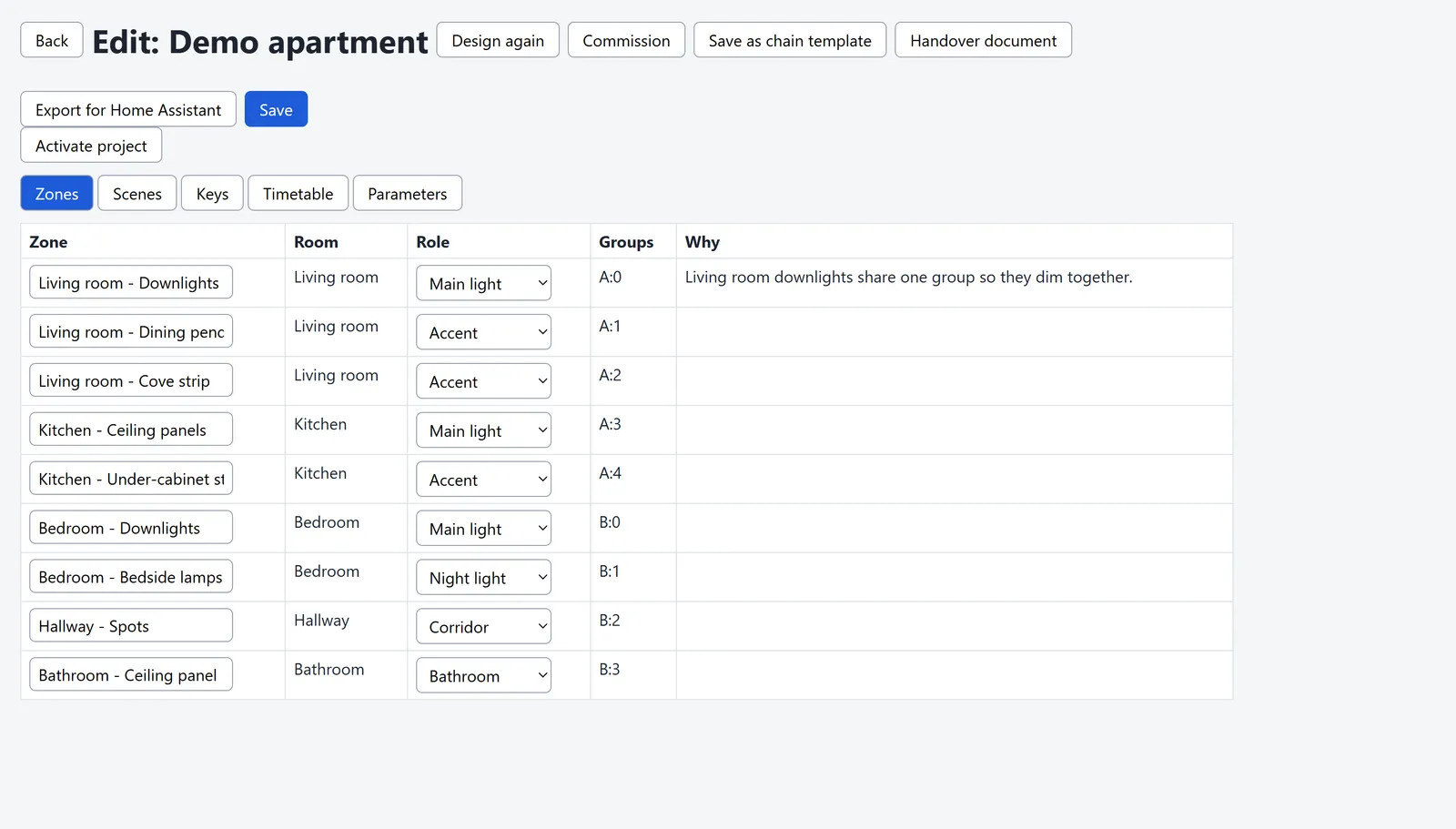Edit the Living room - Cove strip name

click(x=131, y=380)
